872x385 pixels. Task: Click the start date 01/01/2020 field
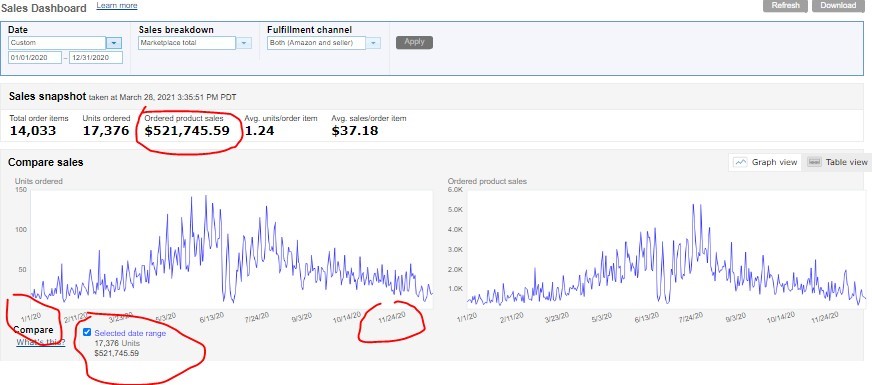coord(35,57)
